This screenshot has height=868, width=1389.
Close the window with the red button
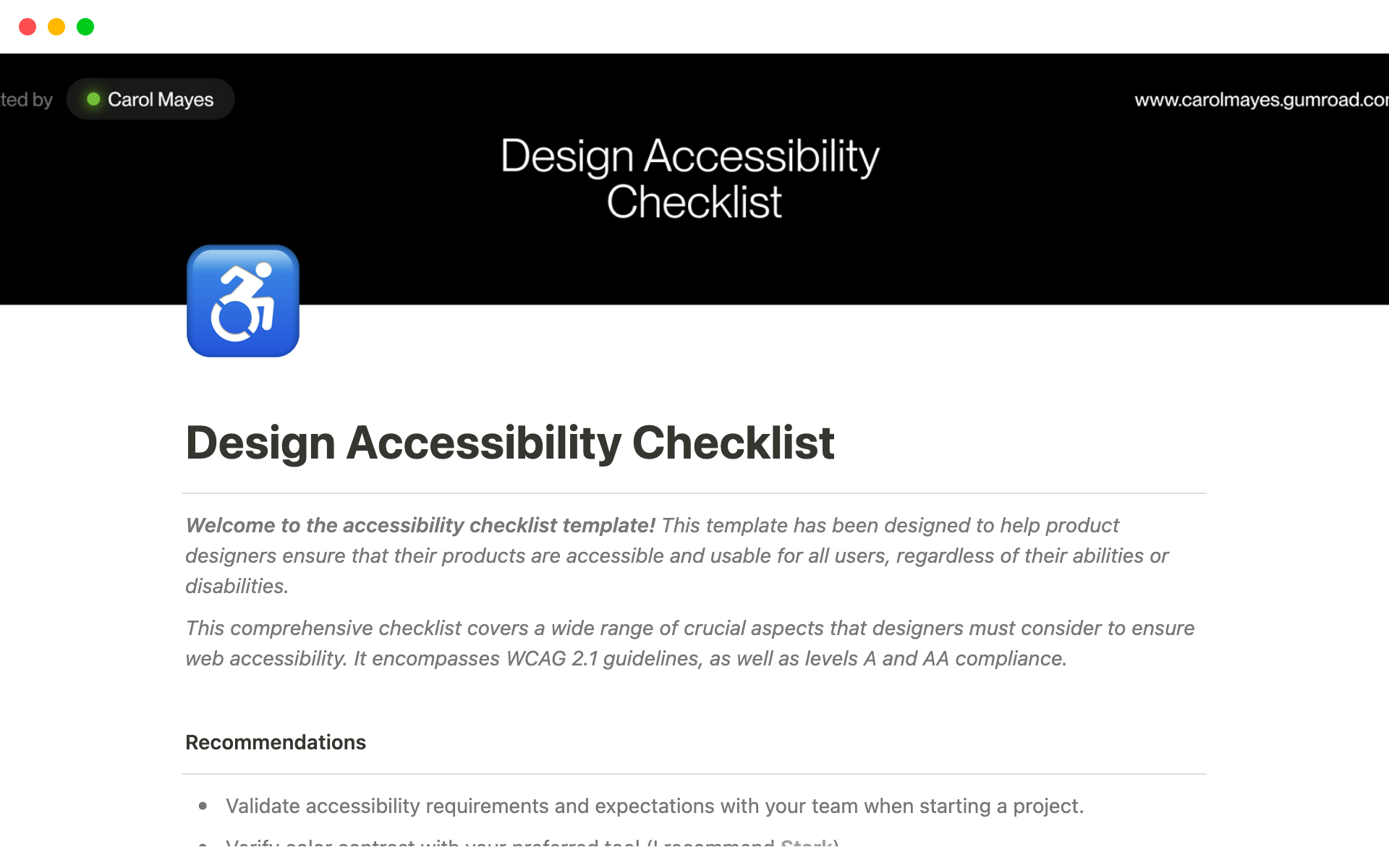coord(27,27)
